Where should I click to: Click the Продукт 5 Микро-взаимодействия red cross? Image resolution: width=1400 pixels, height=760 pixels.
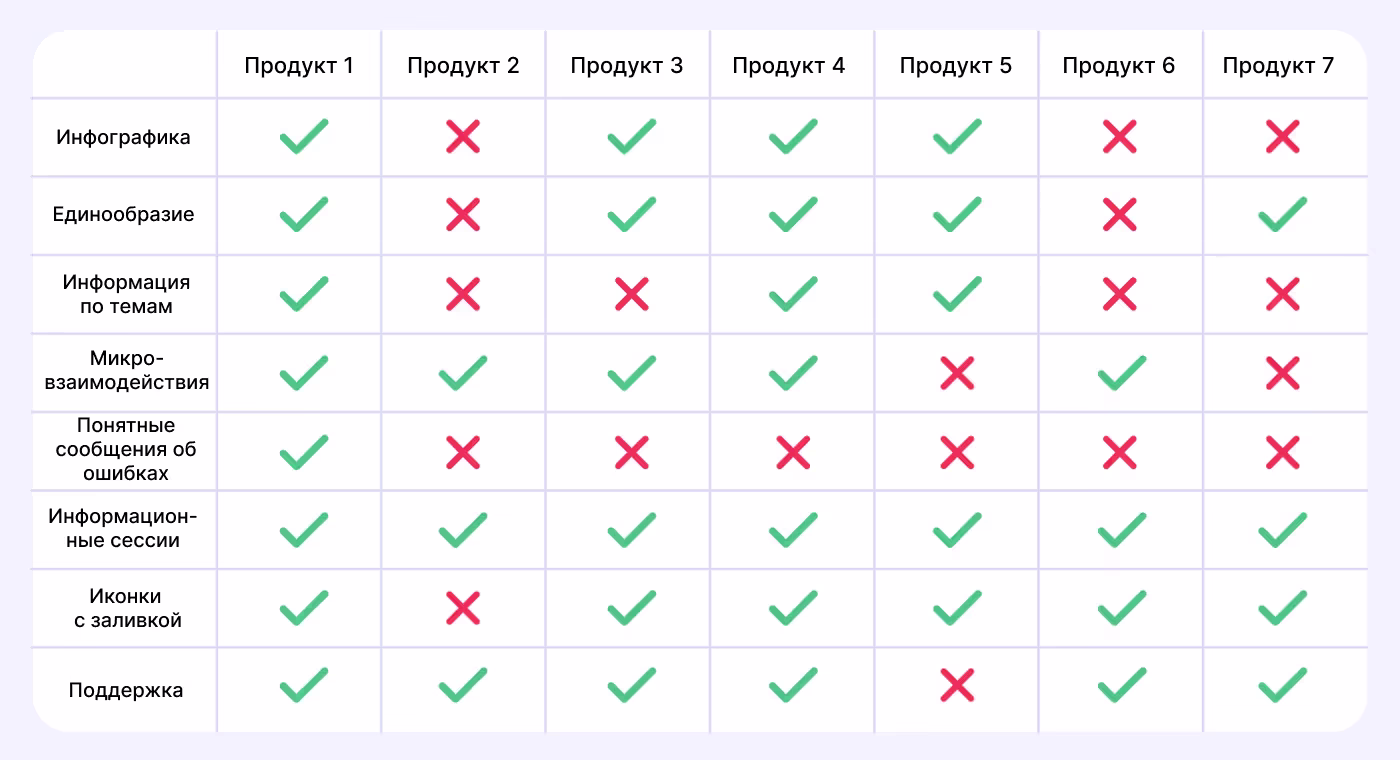(957, 373)
